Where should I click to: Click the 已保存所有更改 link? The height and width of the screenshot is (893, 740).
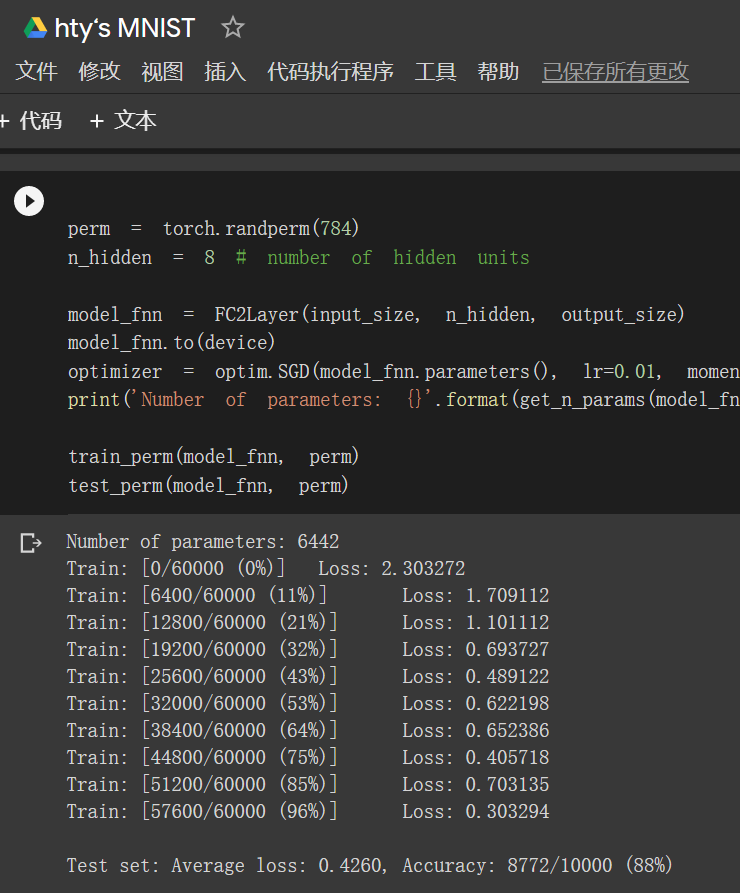coord(615,72)
